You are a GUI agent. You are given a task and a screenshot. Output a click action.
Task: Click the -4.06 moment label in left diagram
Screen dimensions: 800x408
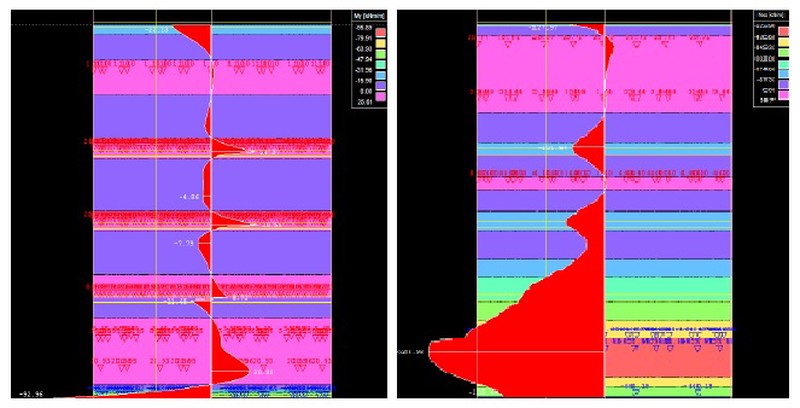(x=187, y=196)
